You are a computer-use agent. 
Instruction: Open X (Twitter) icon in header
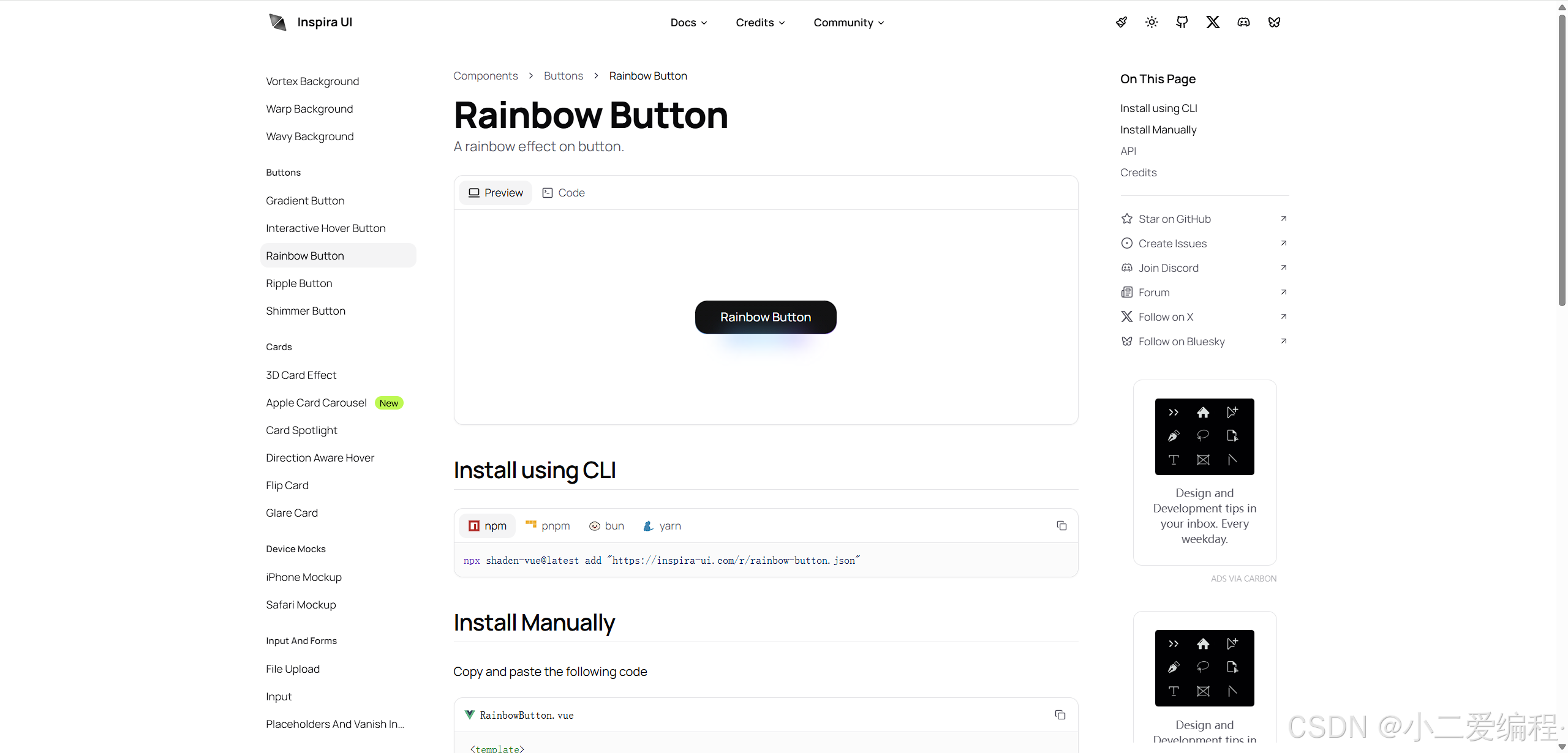1213,23
